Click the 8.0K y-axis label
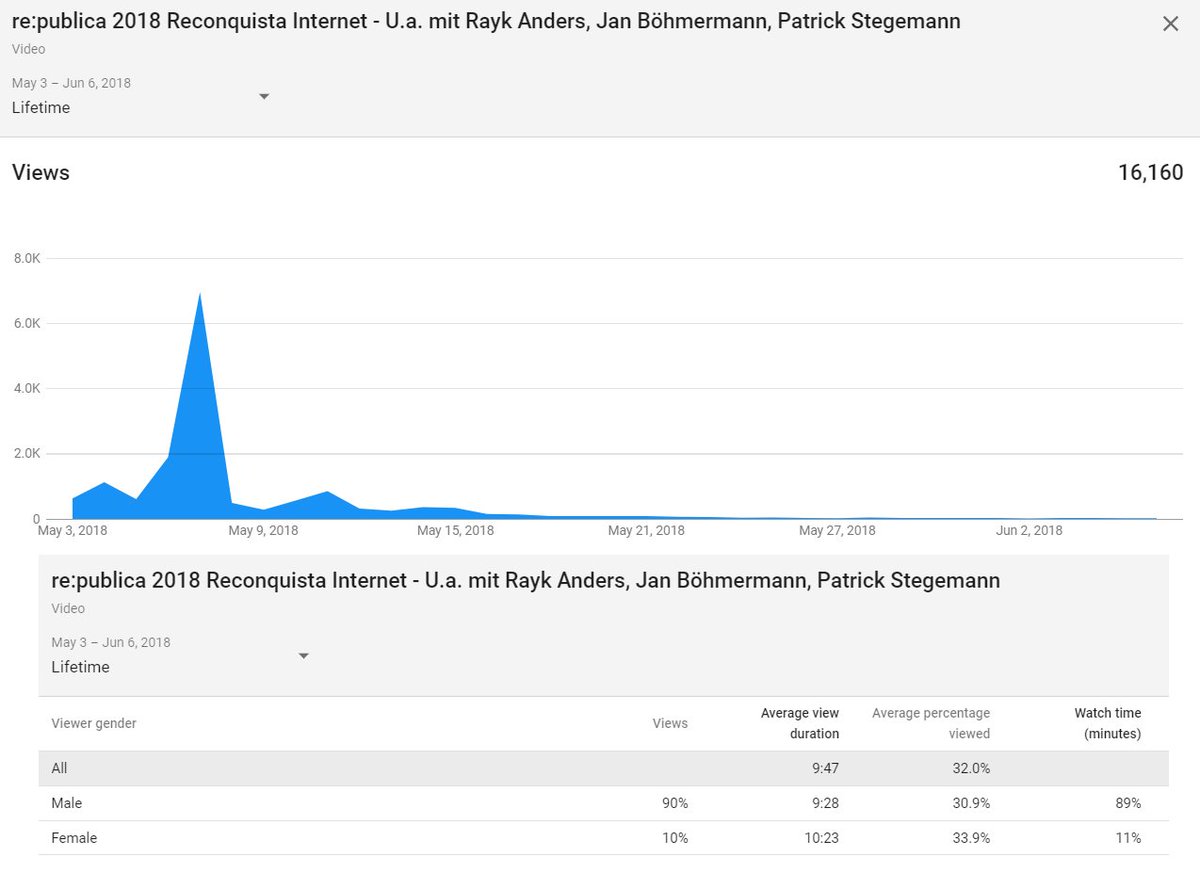The height and width of the screenshot is (873, 1200). (27, 258)
